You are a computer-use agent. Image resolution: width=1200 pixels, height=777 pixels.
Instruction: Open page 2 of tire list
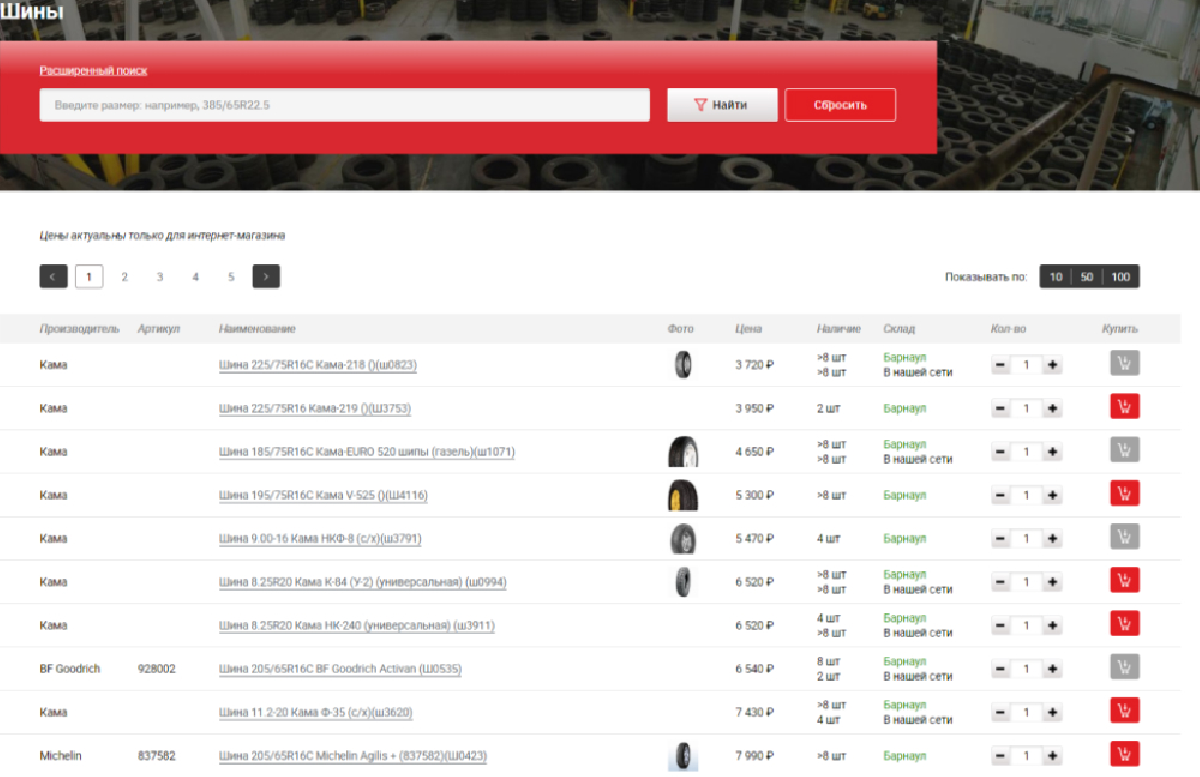point(125,276)
